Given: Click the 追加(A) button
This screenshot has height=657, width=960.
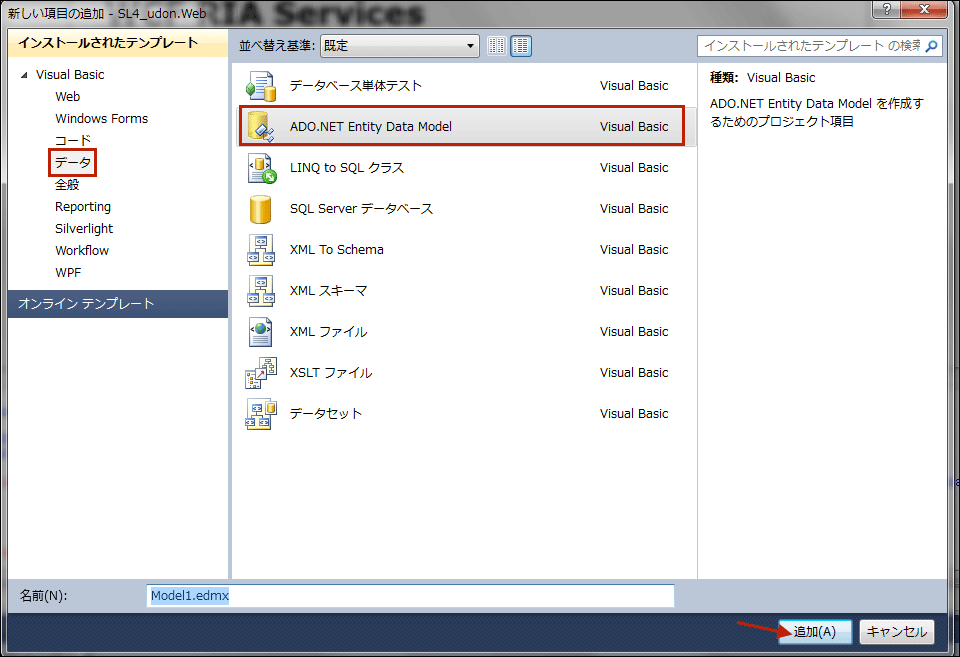Looking at the screenshot, I should click(815, 632).
